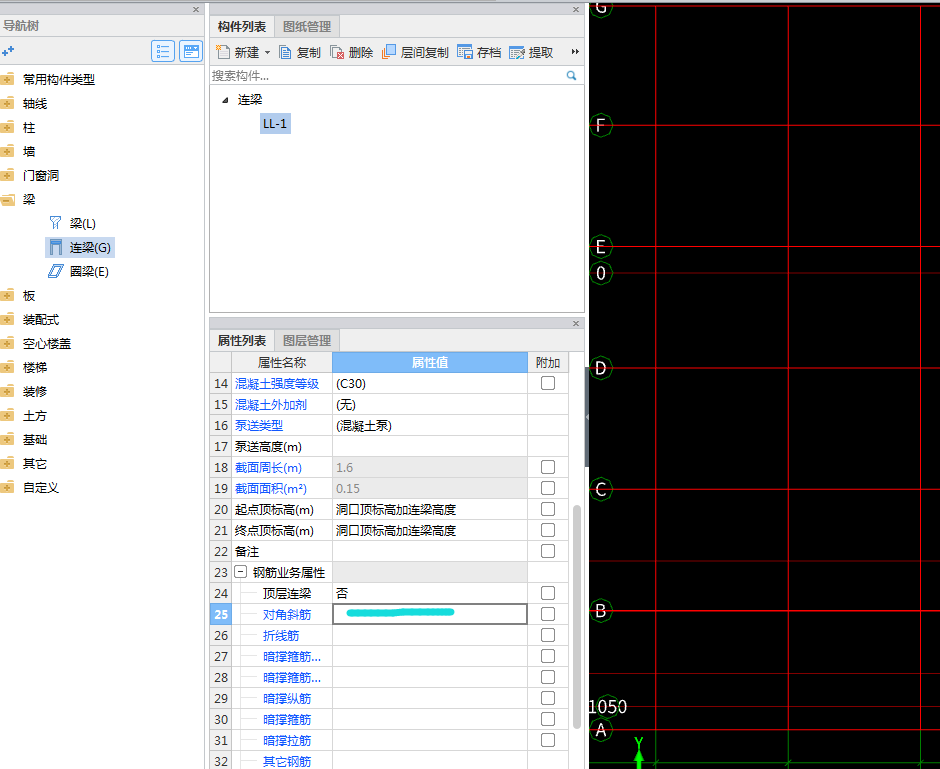Click the add icon in navigation tree
940x769 pixels.
8,52
